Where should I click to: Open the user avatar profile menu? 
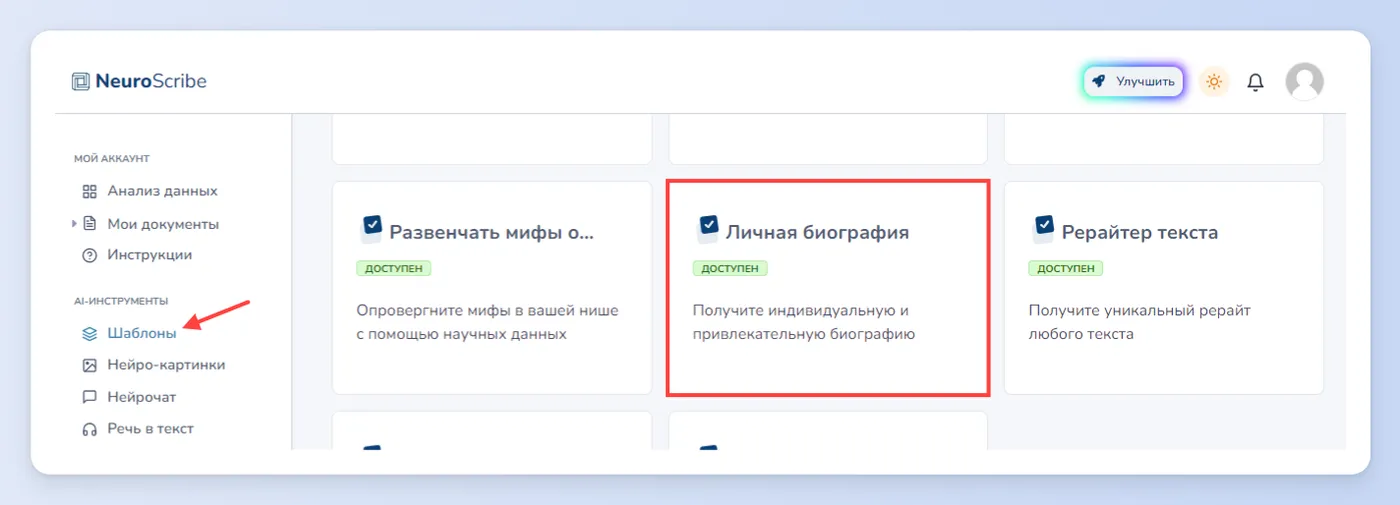point(1304,81)
